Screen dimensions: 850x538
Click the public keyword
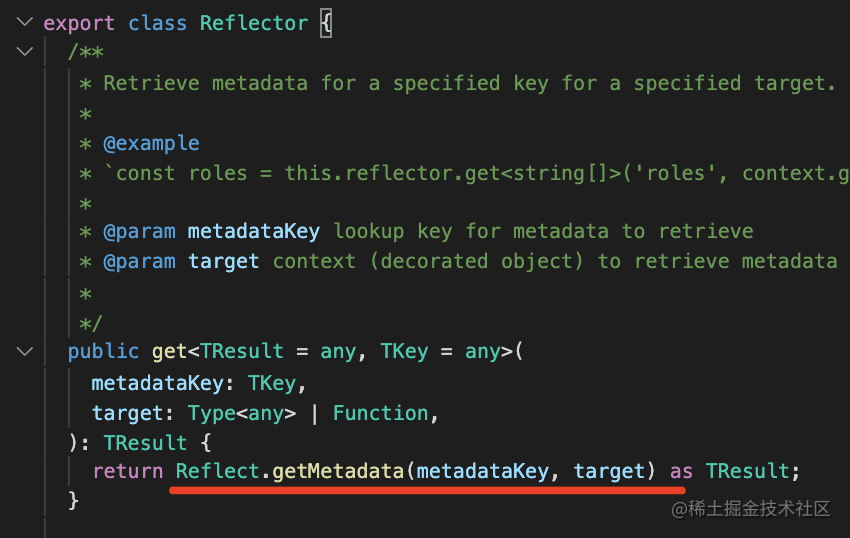tap(104, 351)
